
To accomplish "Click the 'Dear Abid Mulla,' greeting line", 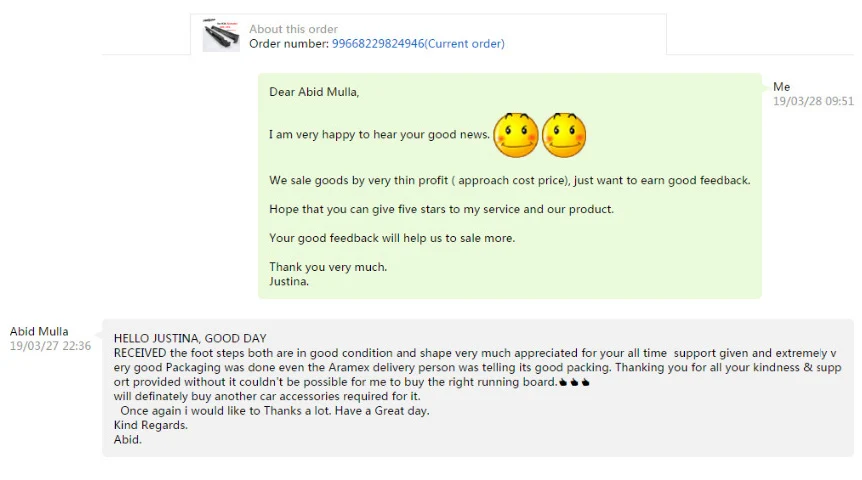I will click(314, 92).
